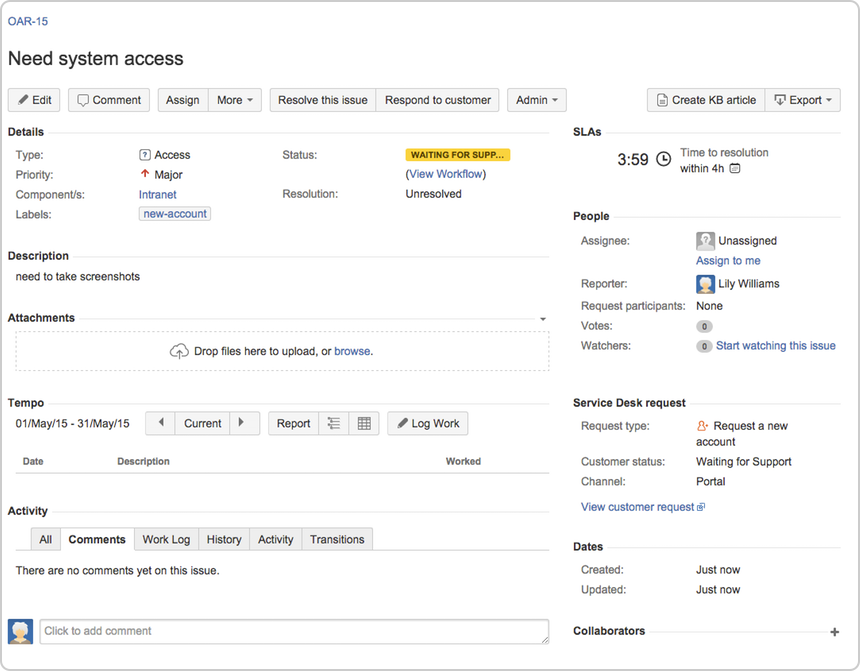The image size is (860, 671).
Task: Click the plus icon beside Collaborators
Action: click(x=834, y=632)
